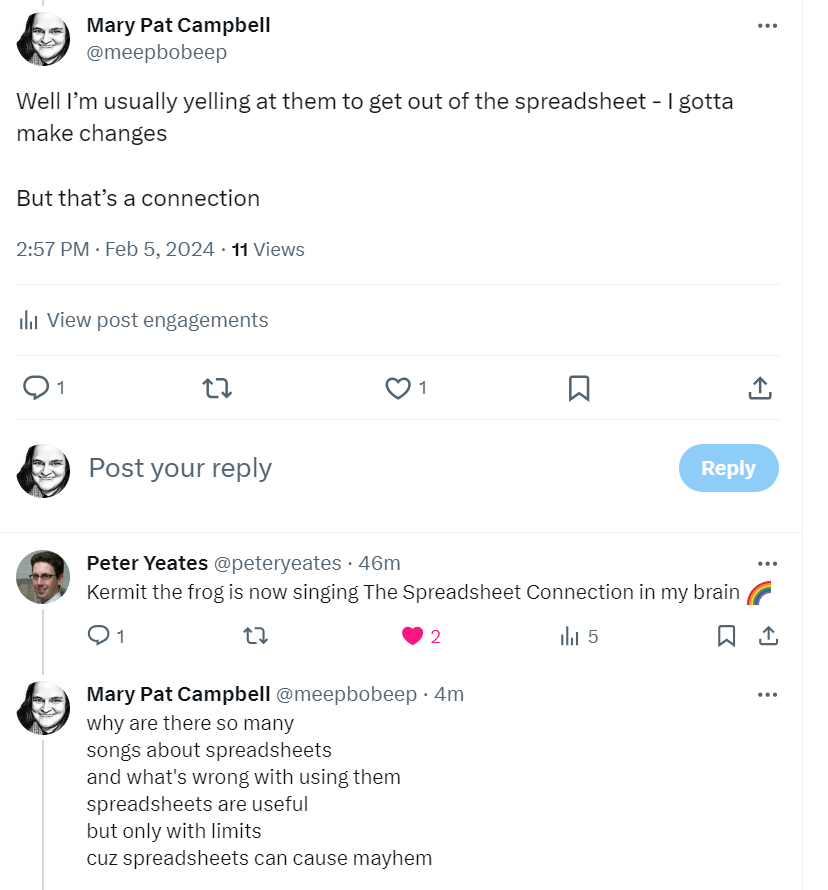Bookmark the main post

click(579, 388)
